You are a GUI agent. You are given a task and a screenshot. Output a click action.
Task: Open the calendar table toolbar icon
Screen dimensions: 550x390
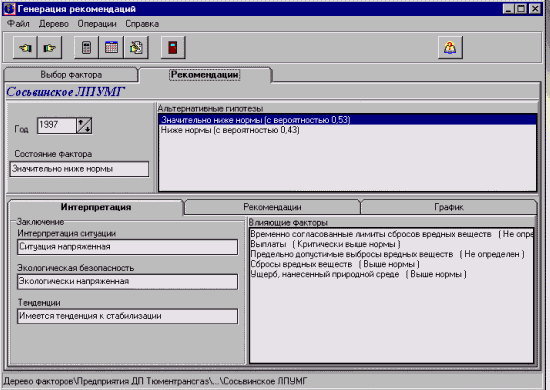111,47
